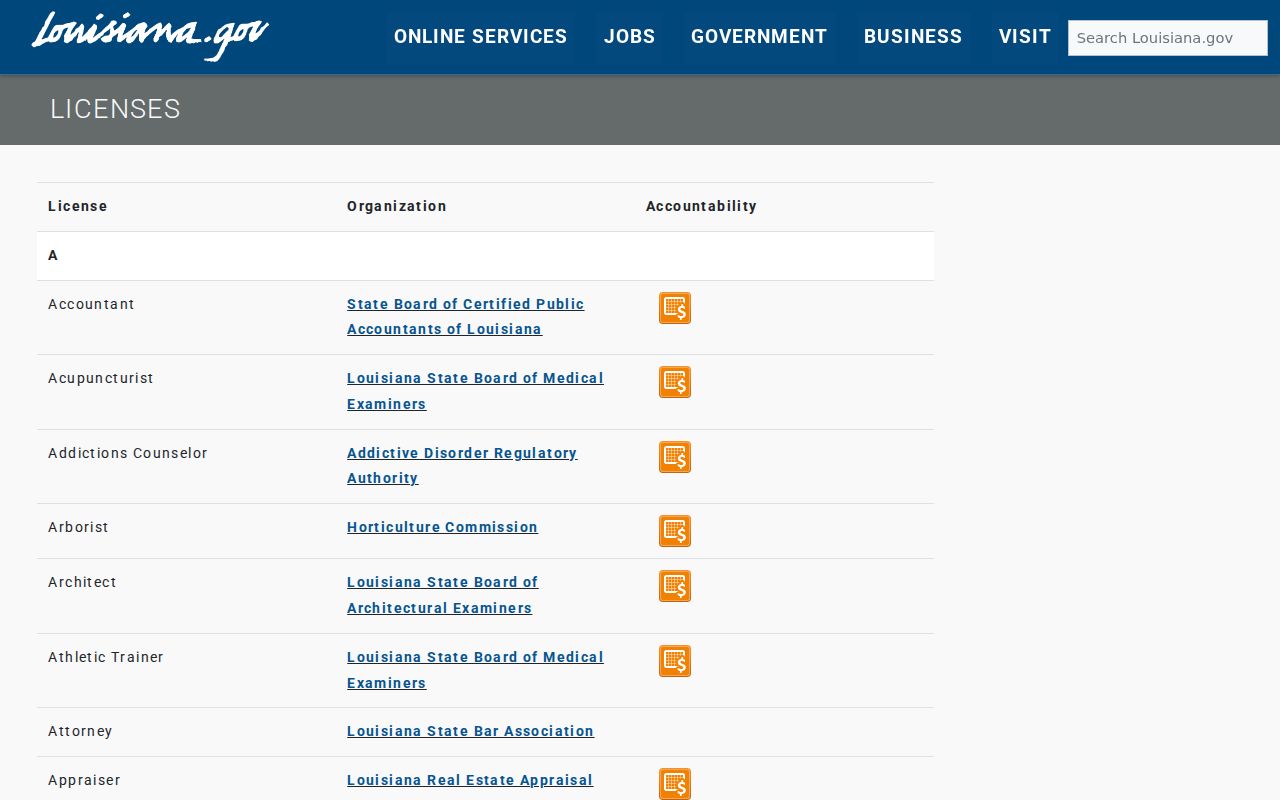Click the Accountability column header

pyautogui.click(x=701, y=206)
